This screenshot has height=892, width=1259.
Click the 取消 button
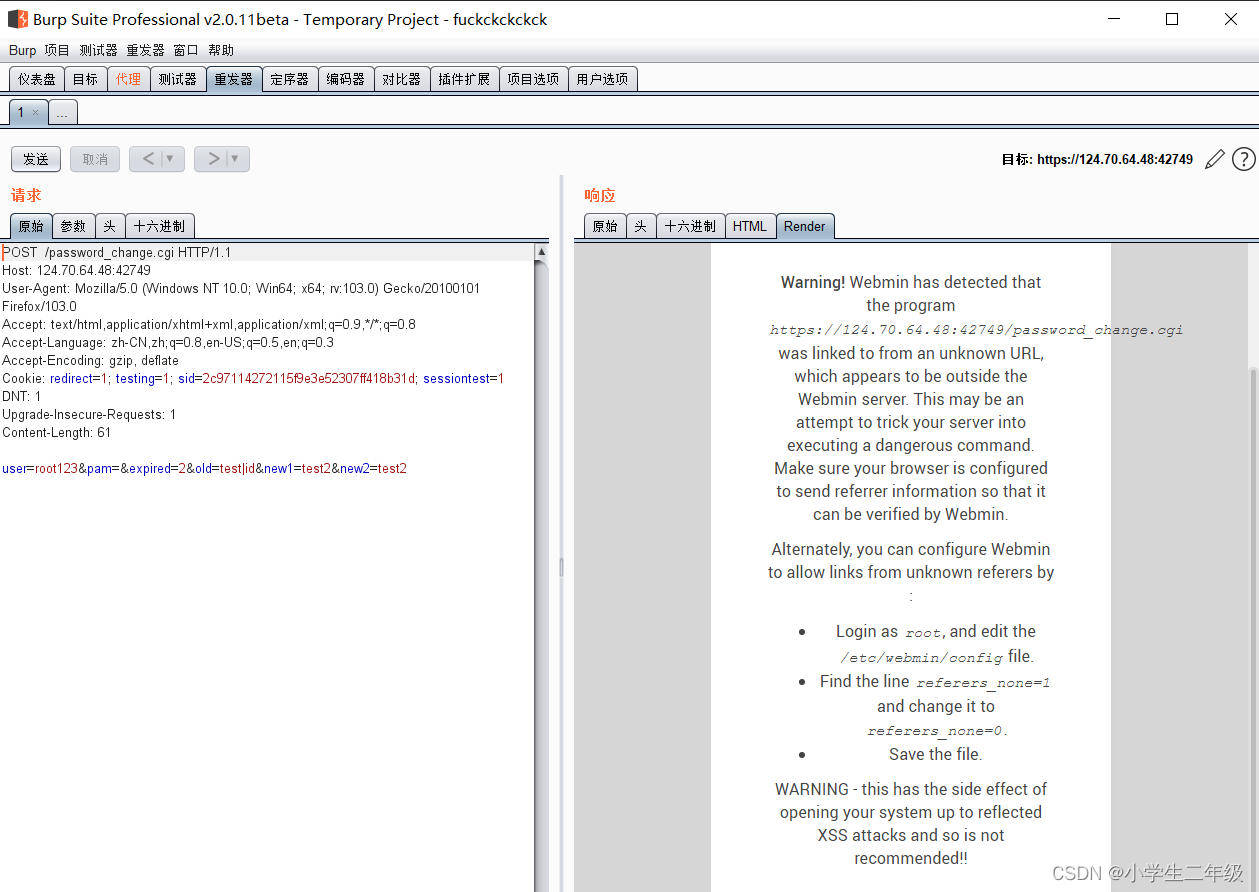[95, 159]
